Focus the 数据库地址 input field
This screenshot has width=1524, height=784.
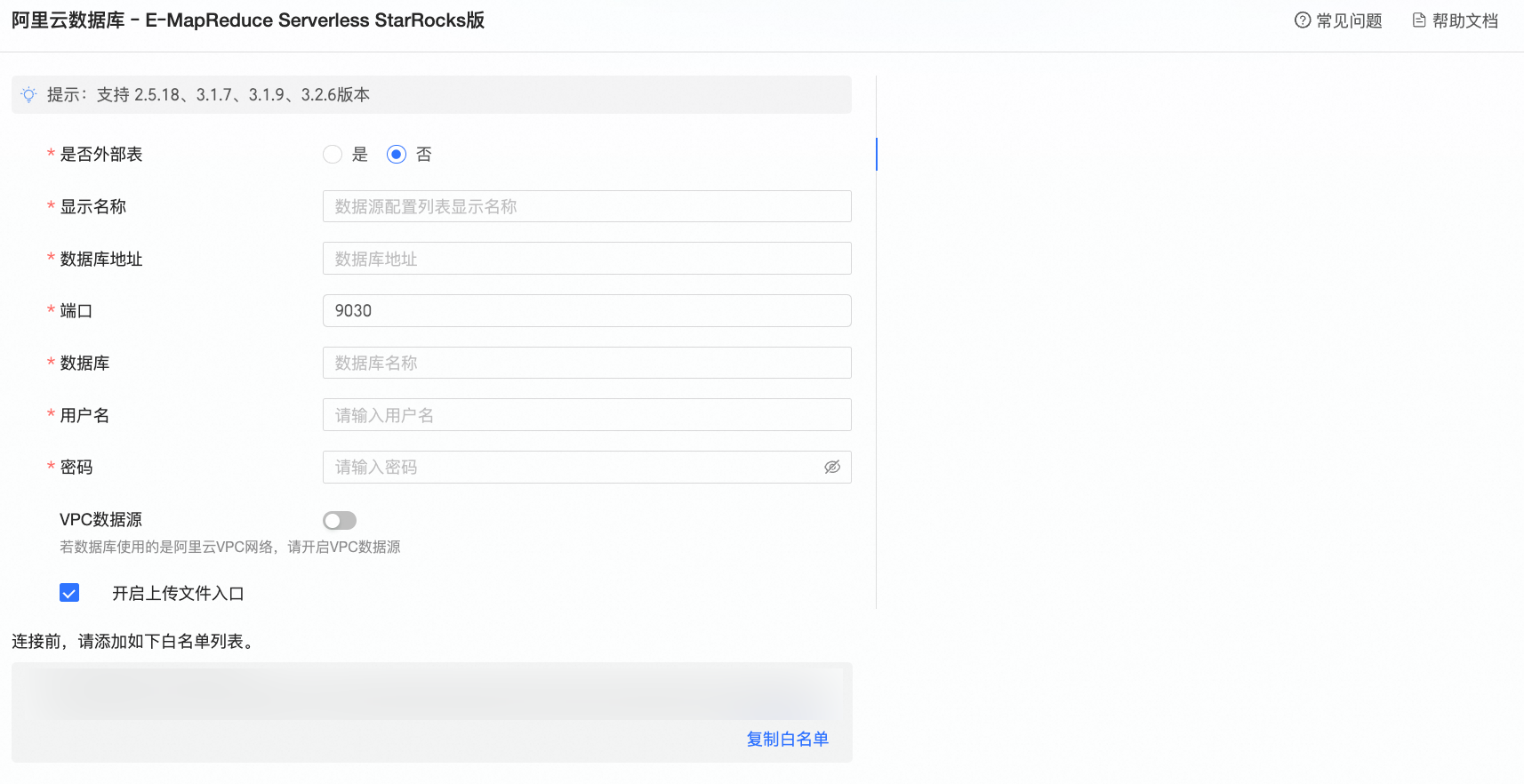(x=587, y=259)
